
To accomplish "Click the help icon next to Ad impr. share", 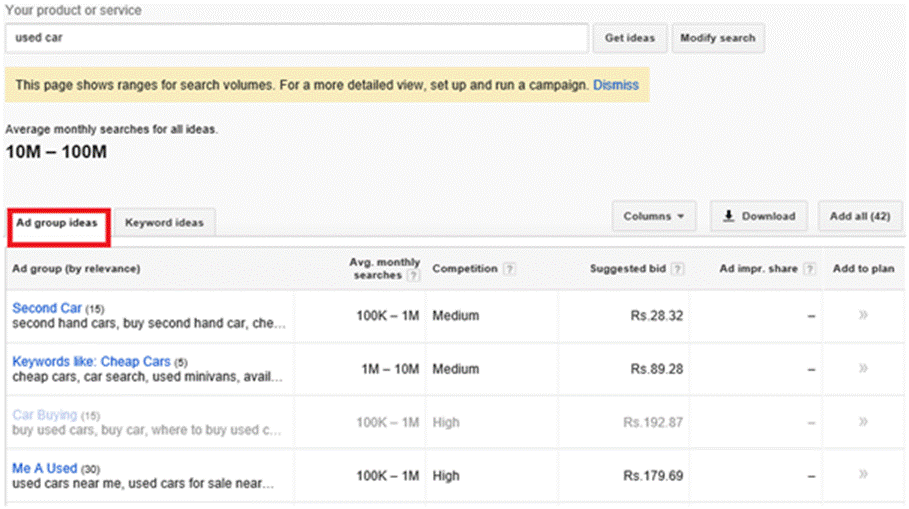I will tap(809, 269).
